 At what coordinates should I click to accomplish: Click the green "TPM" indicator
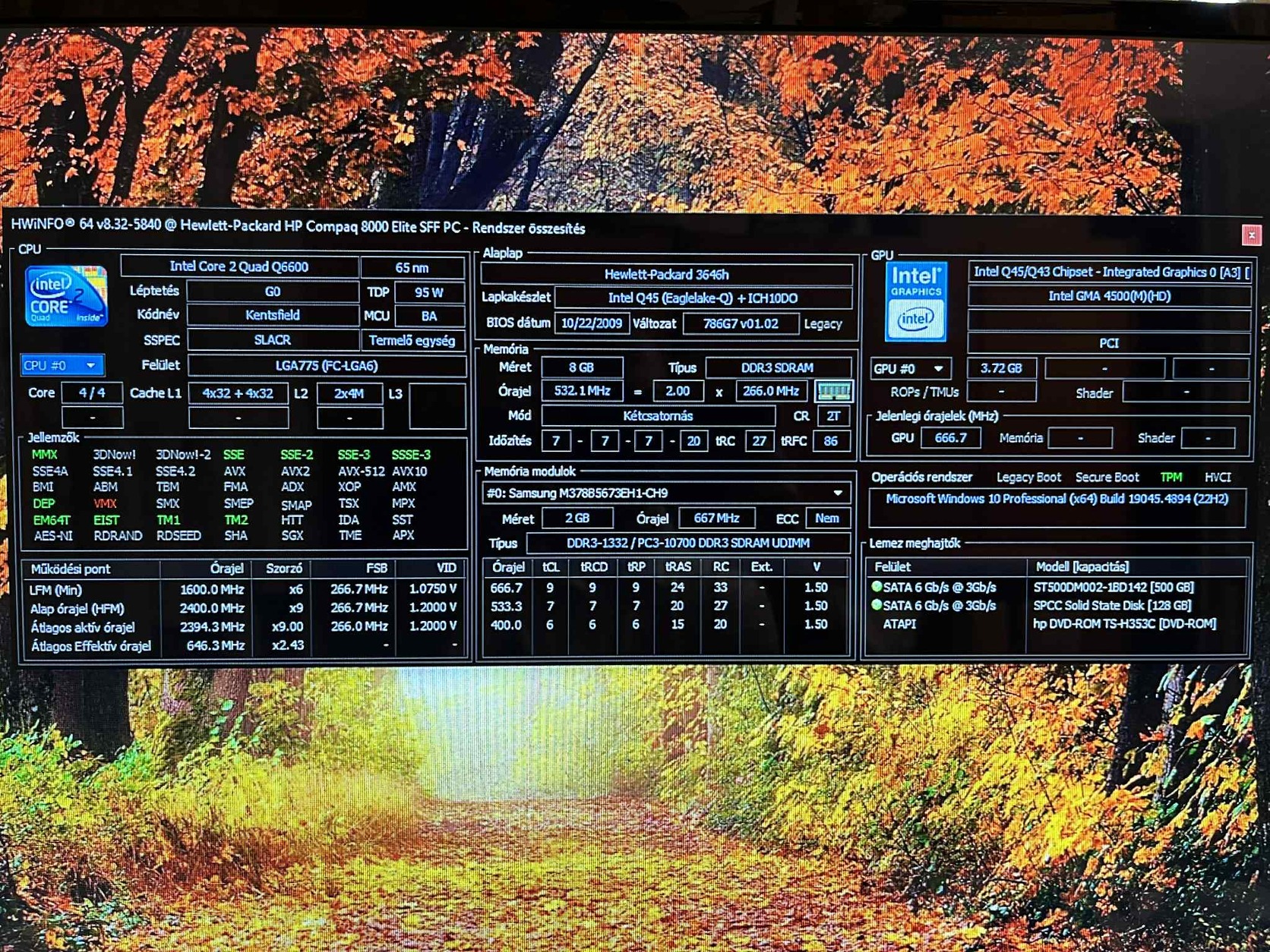(x=1170, y=477)
